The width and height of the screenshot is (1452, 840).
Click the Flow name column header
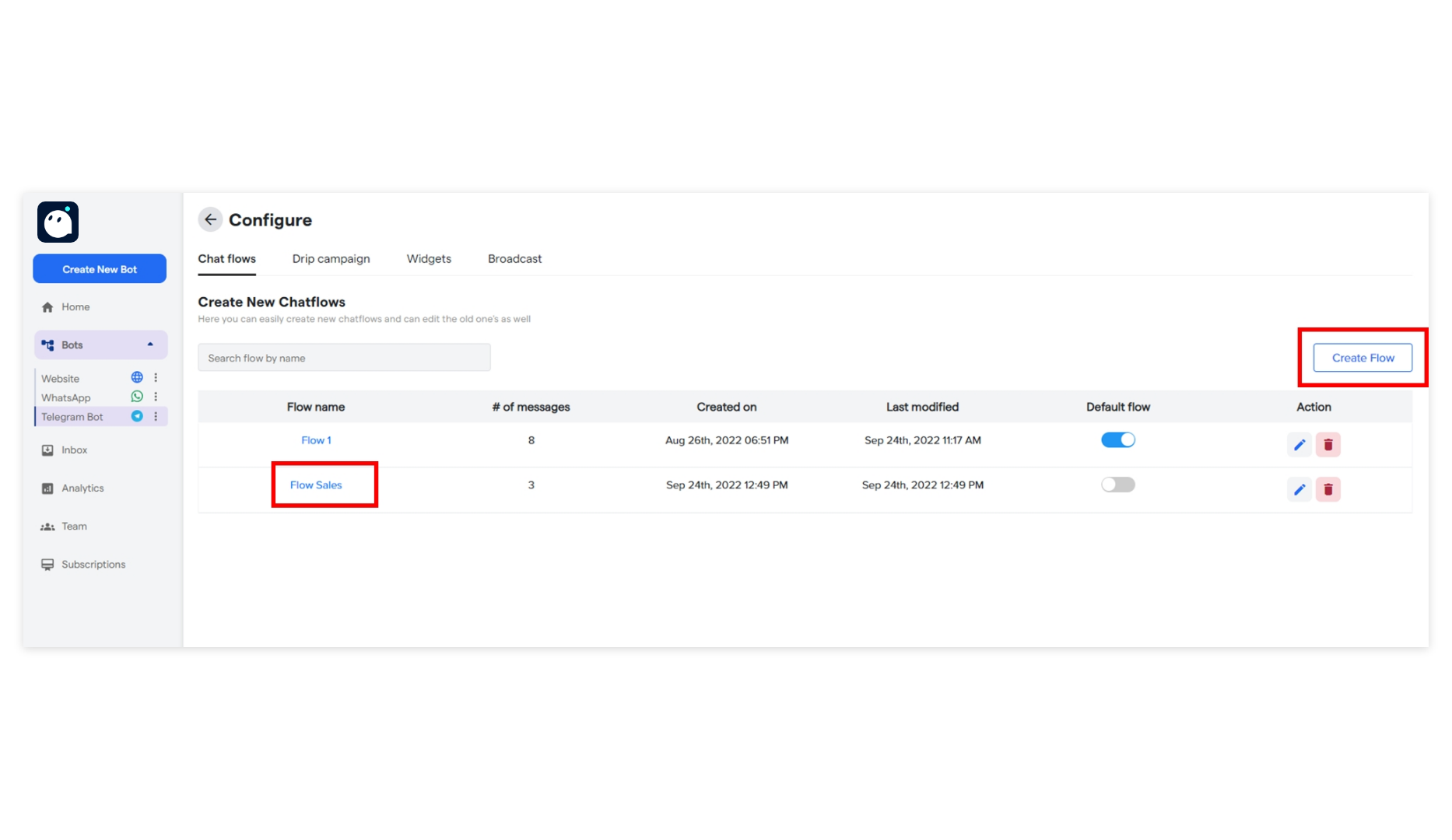point(315,407)
